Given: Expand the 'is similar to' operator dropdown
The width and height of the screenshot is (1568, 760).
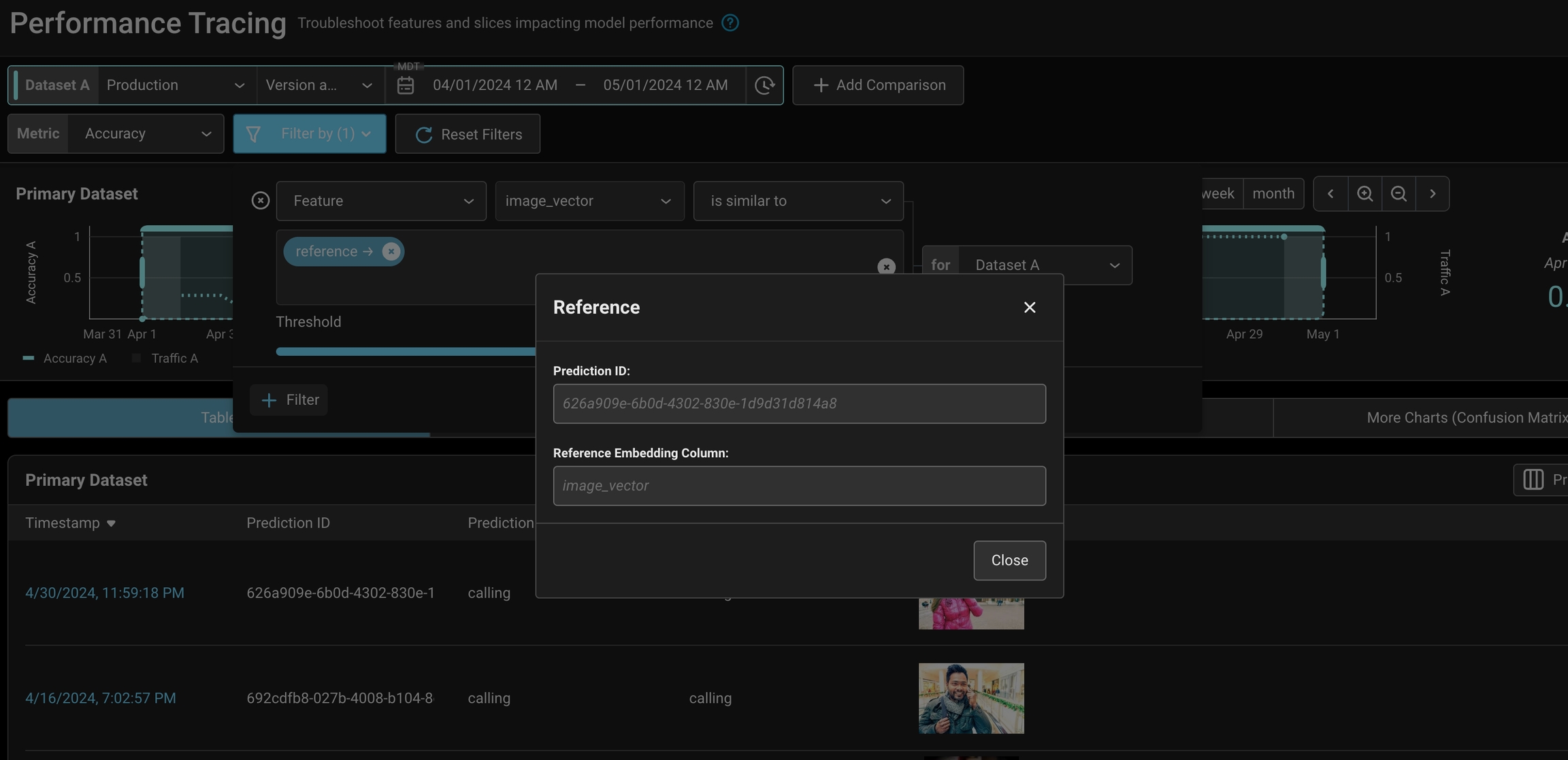Looking at the screenshot, I should coord(798,201).
